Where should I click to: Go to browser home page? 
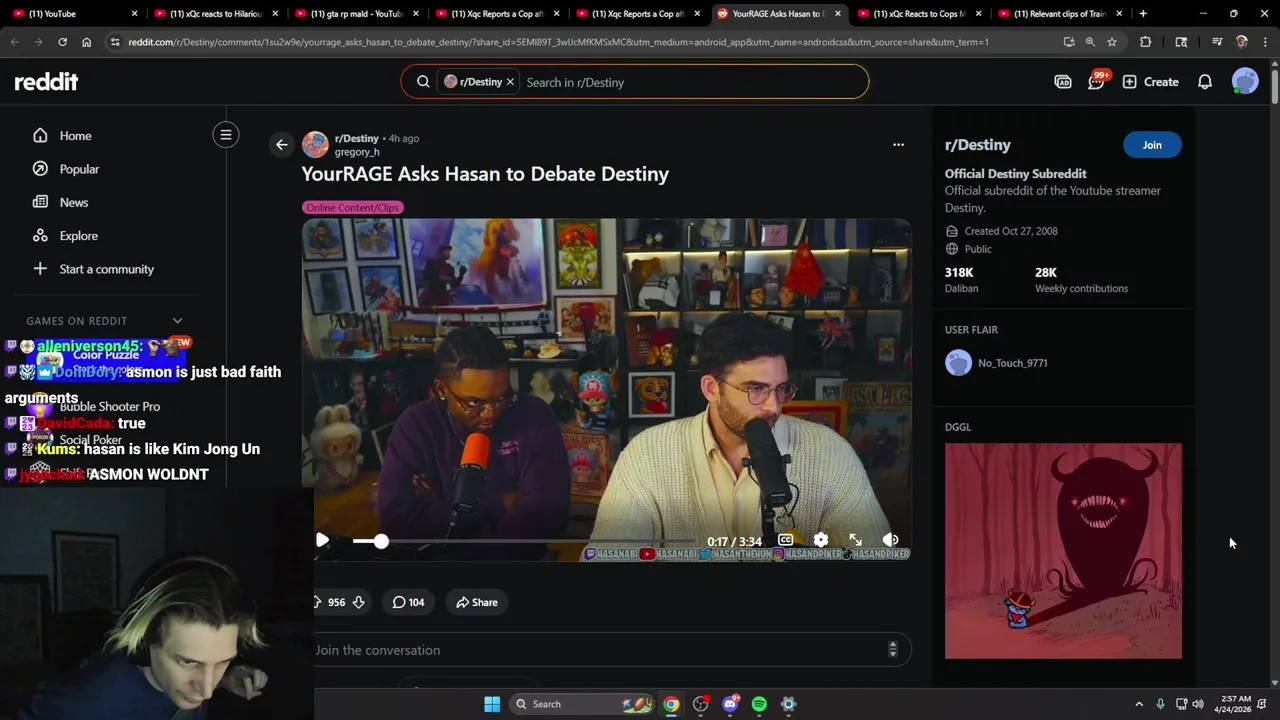click(86, 42)
